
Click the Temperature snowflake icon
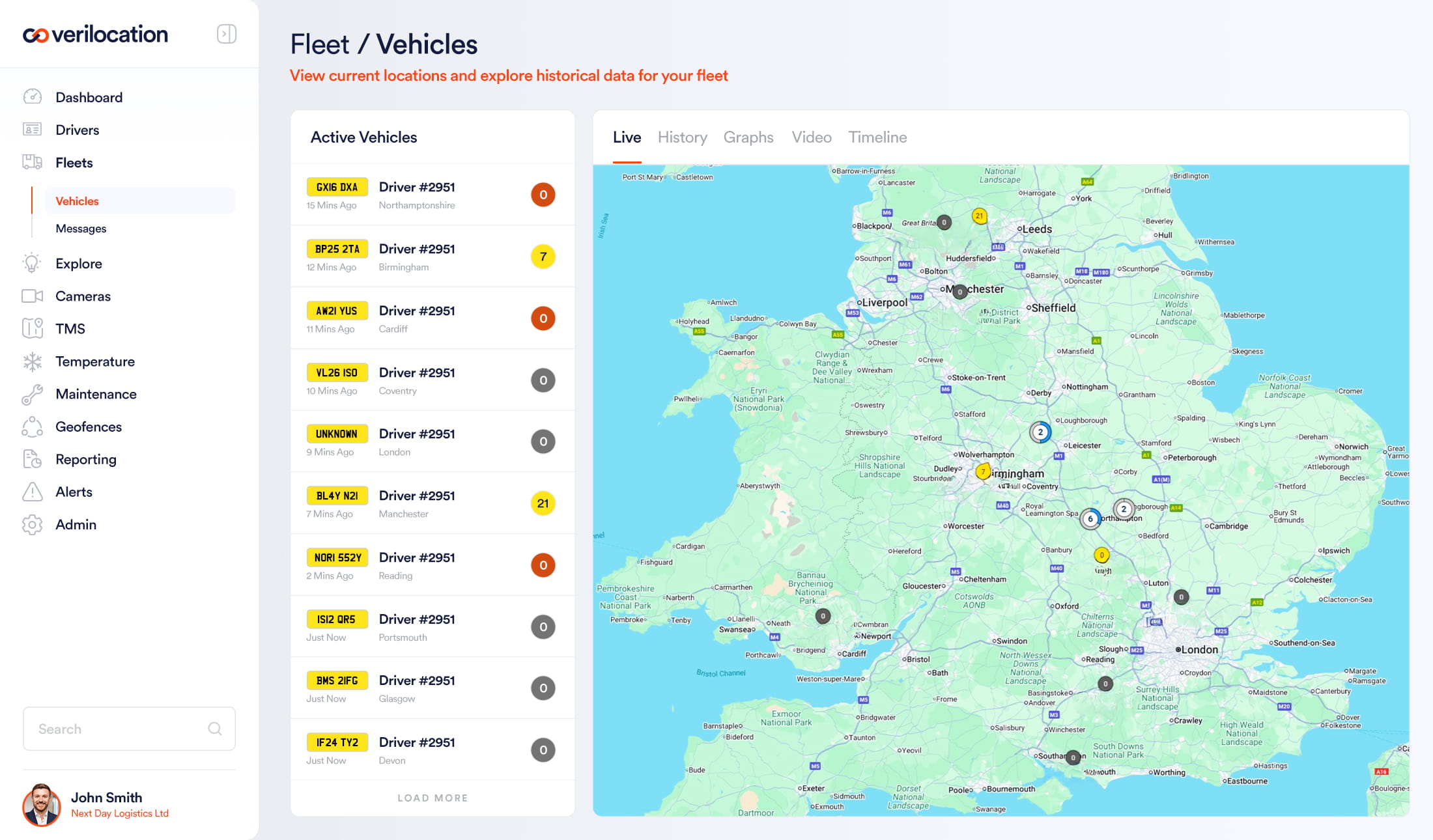pyautogui.click(x=32, y=361)
